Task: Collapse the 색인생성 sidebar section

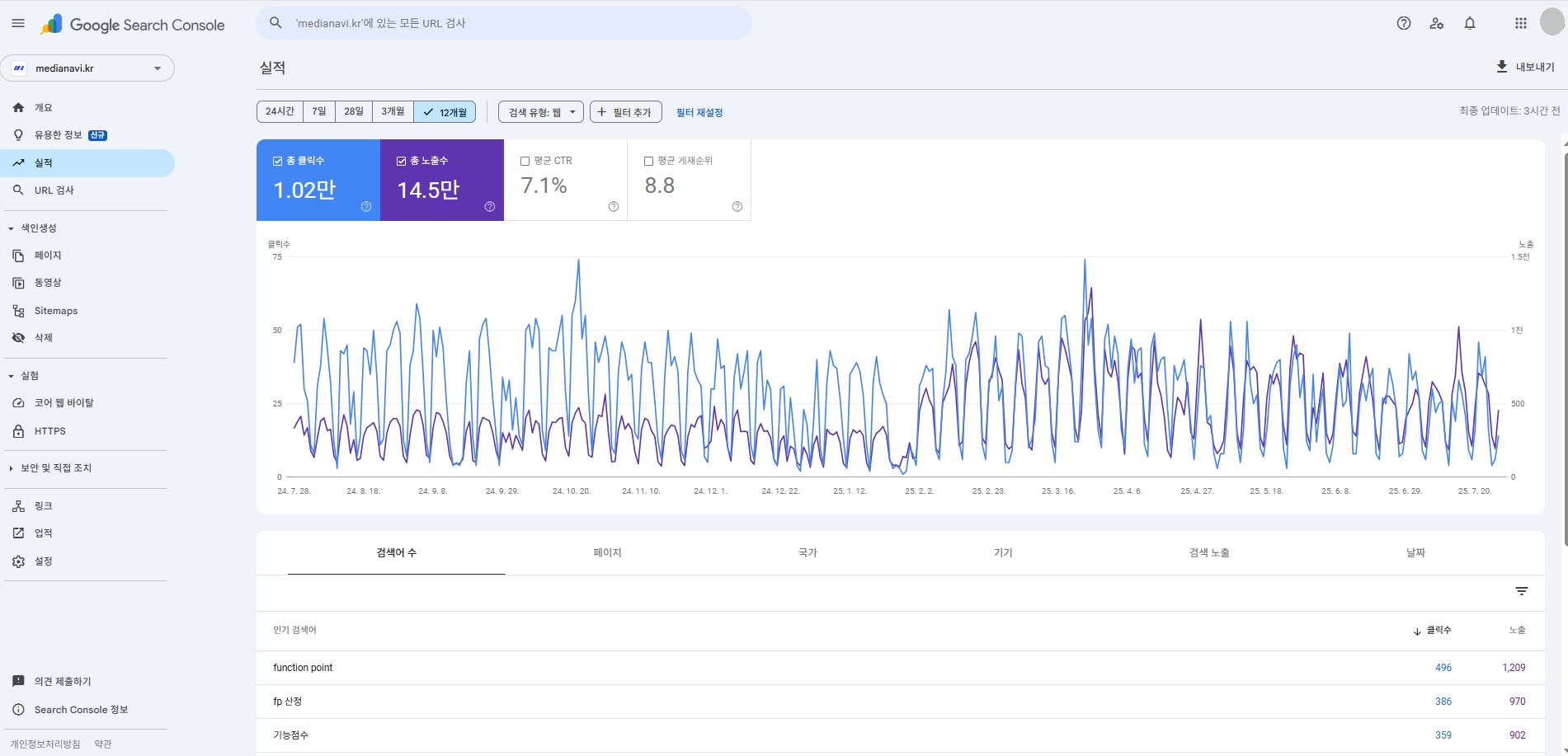Action: tap(12, 228)
